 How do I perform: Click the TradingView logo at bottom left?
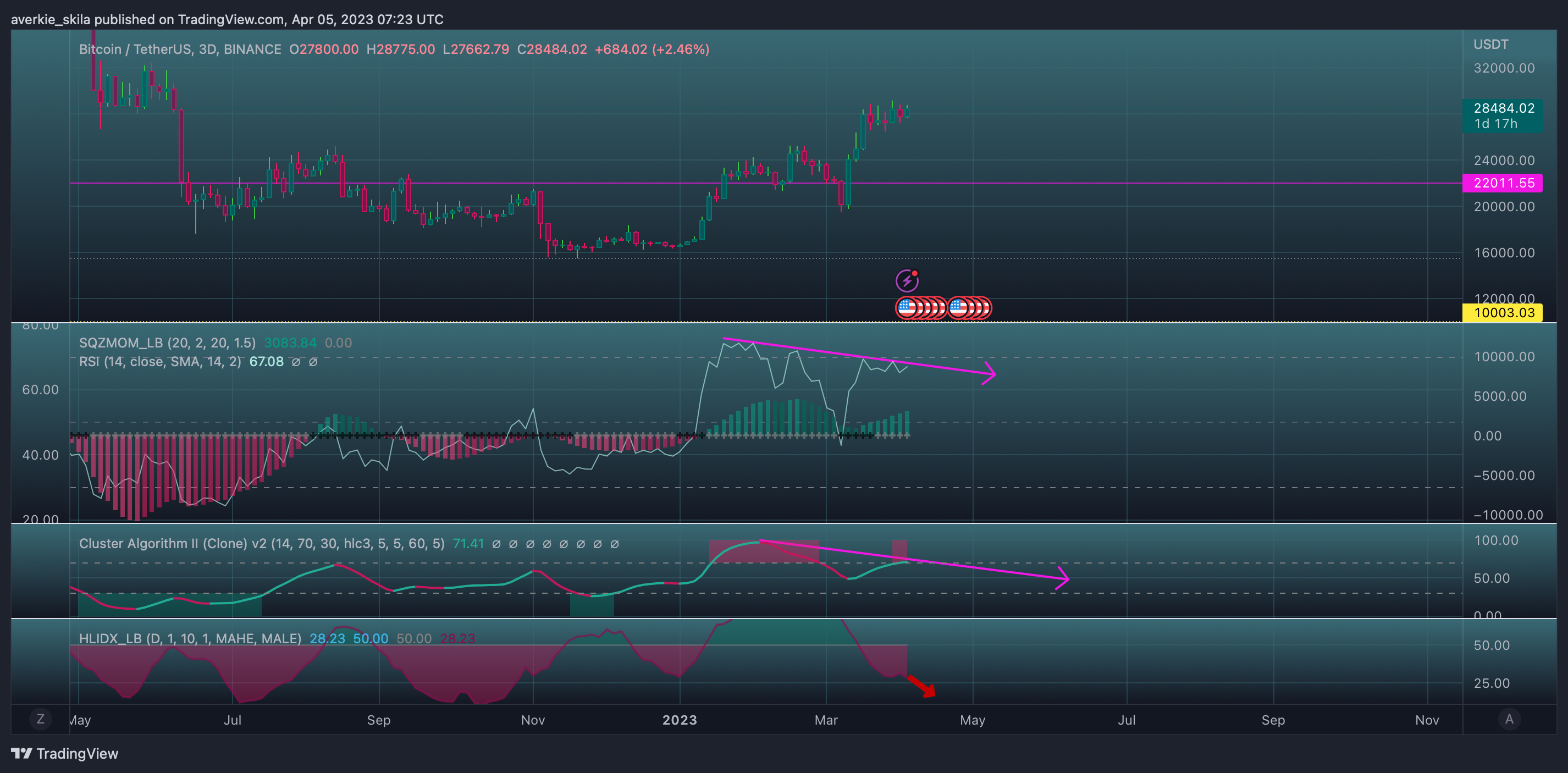coord(64,754)
